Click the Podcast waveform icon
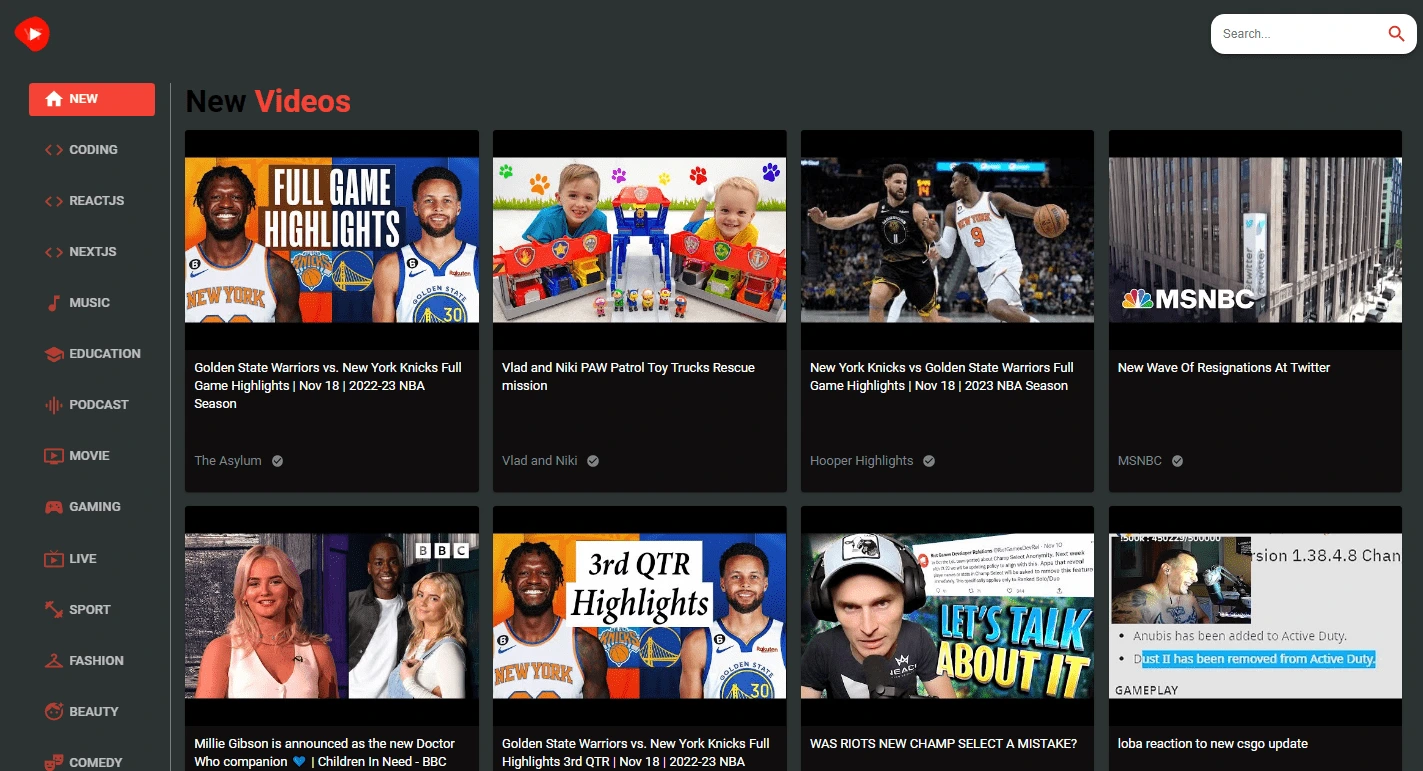The width and height of the screenshot is (1423, 771). pos(53,405)
